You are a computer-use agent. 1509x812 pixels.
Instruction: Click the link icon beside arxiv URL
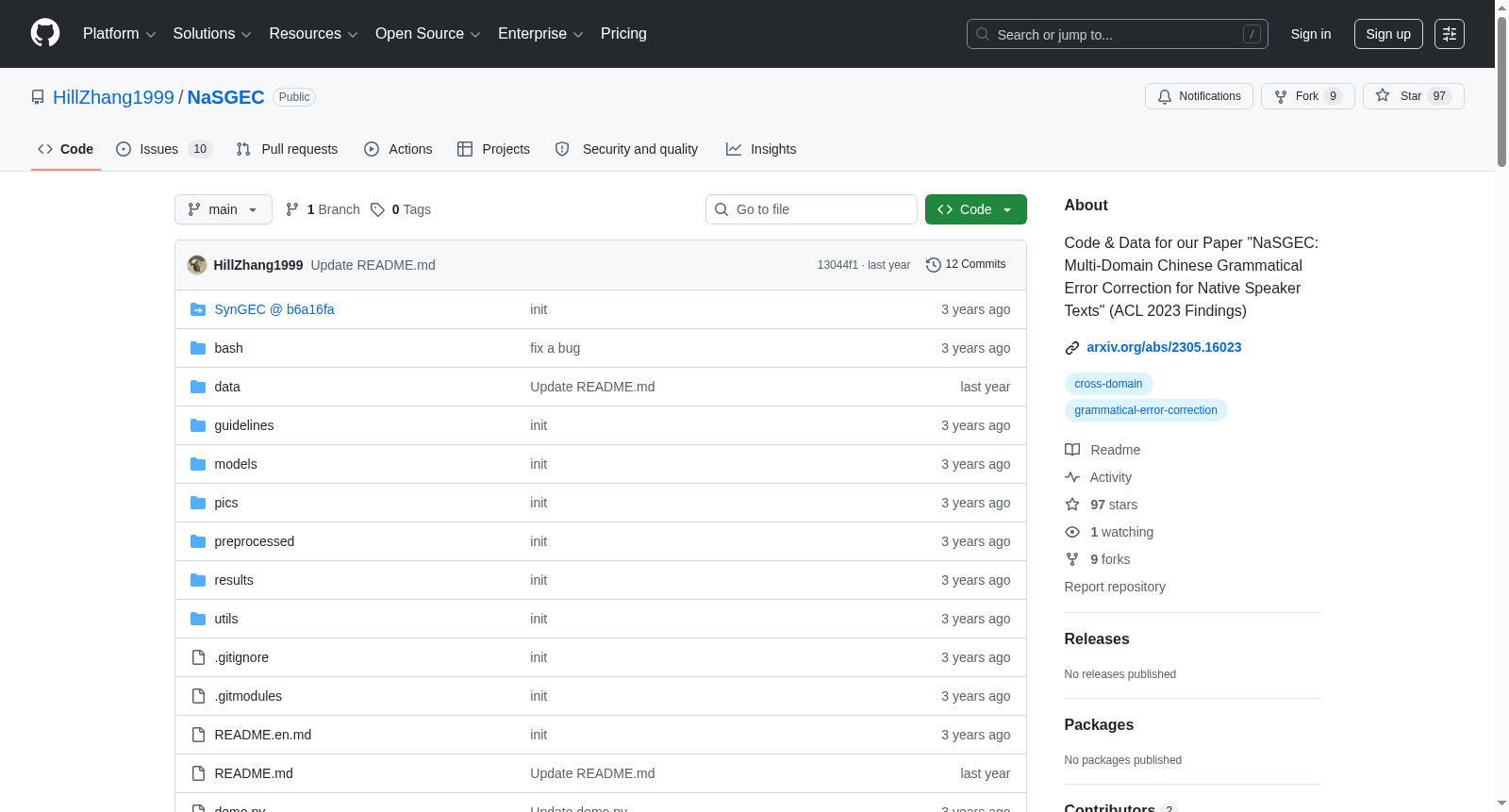click(x=1072, y=348)
